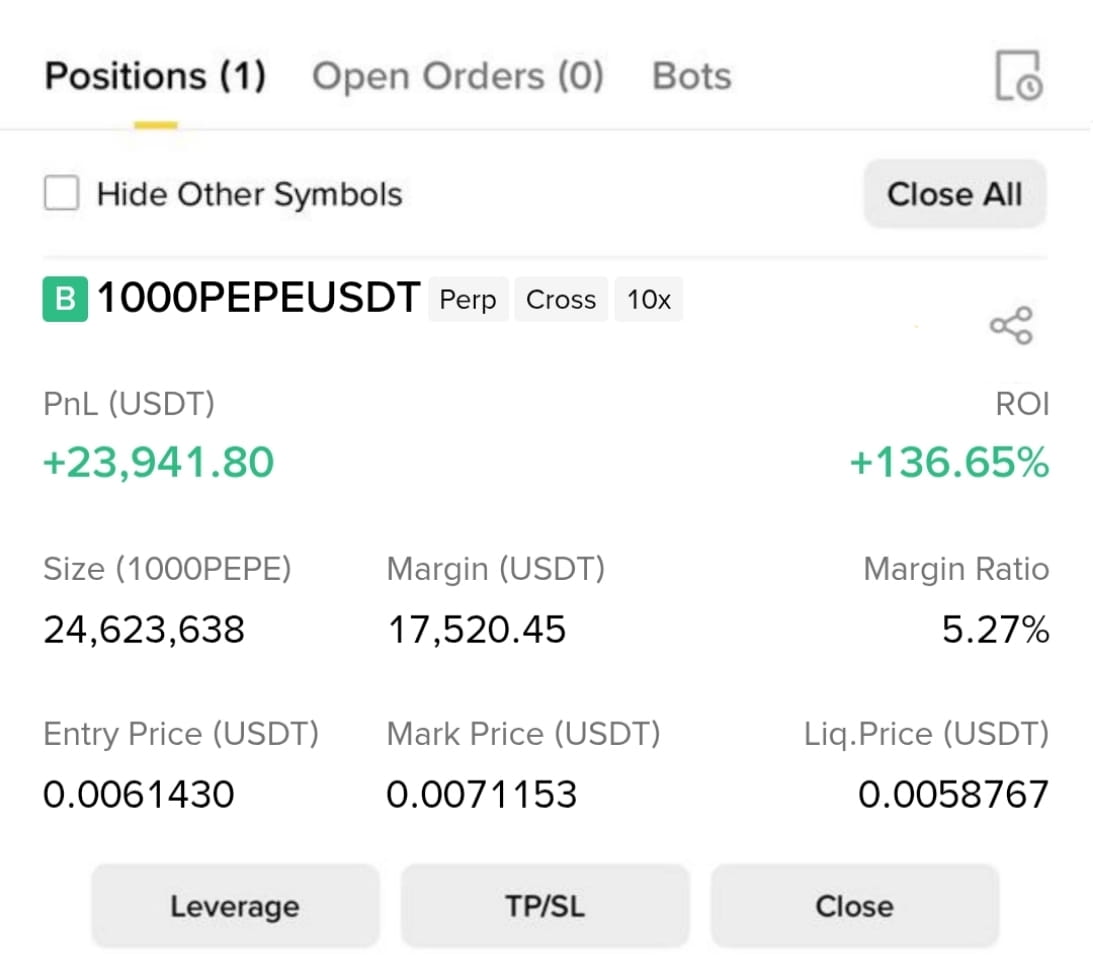This screenshot has height=968, width=1093.
Task: Click the green B badge icon
Action: click(x=66, y=299)
